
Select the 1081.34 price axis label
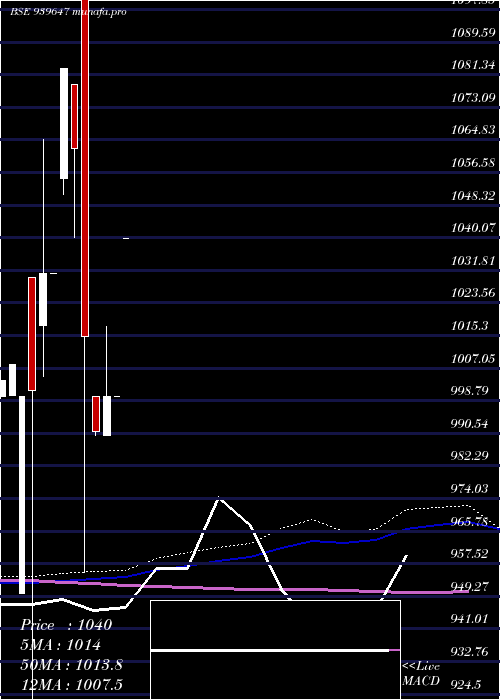473,65
